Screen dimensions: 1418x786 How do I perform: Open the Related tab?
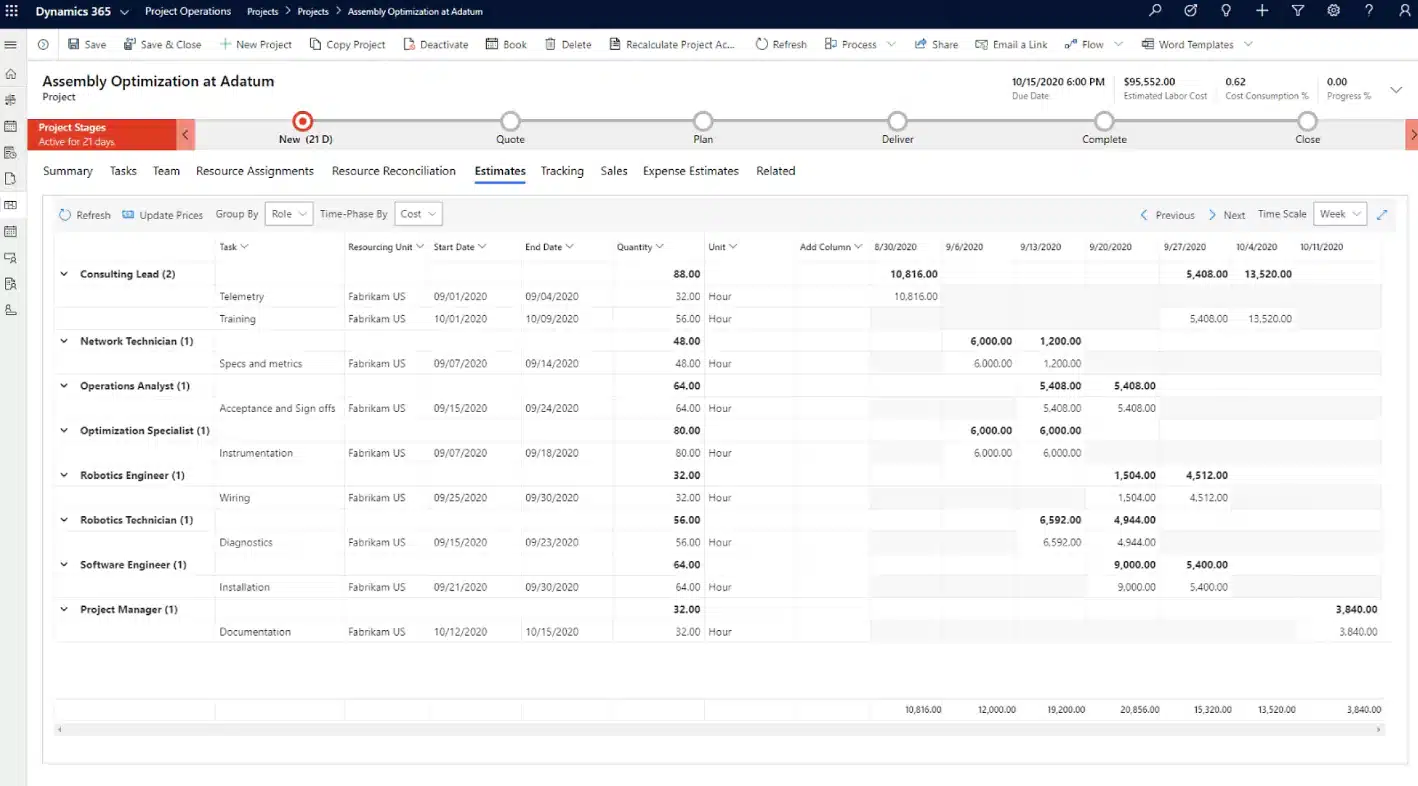click(776, 171)
